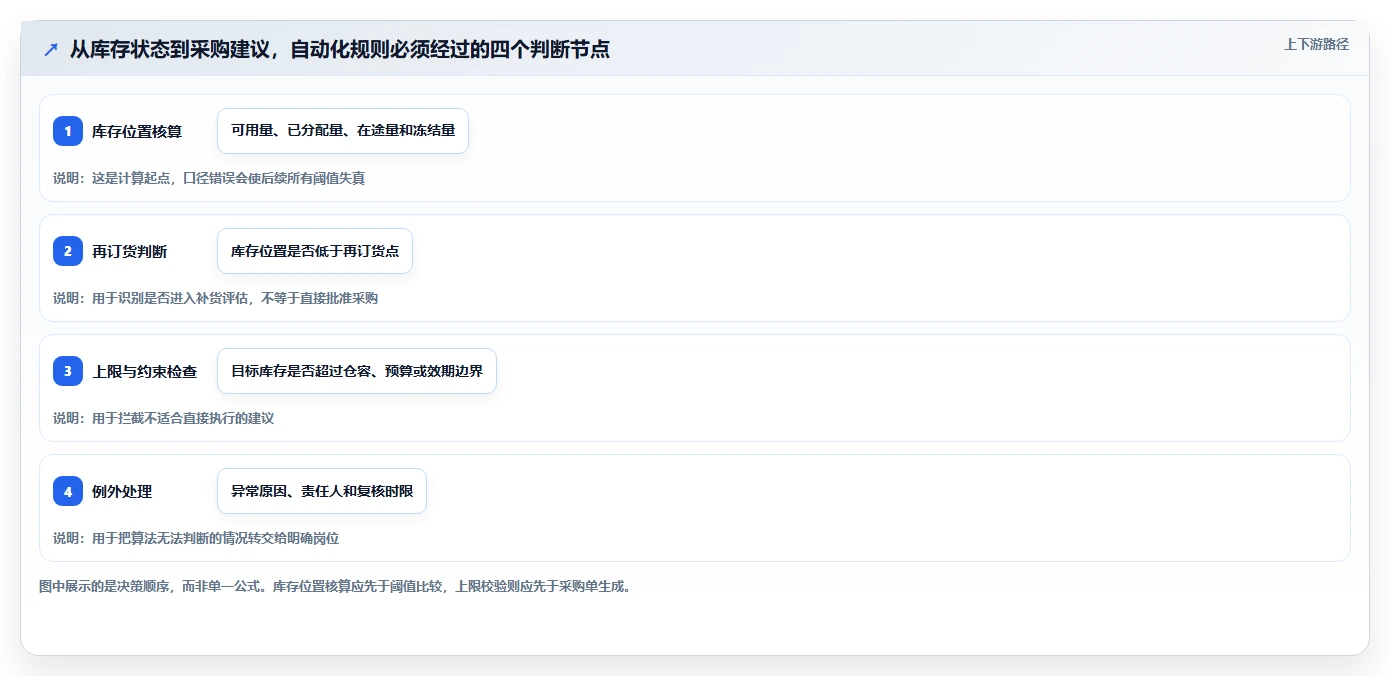This screenshot has width=1390, height=676.
Task: Click the step 3 number badge
Action: pos(68,371)
